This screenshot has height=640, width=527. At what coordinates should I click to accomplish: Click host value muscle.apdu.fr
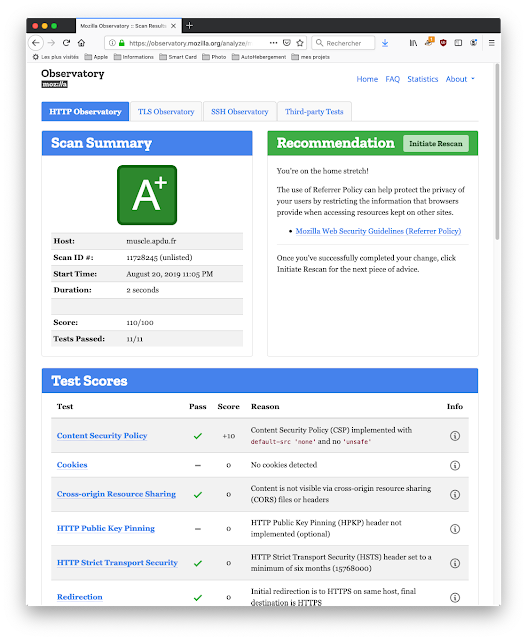151,241
